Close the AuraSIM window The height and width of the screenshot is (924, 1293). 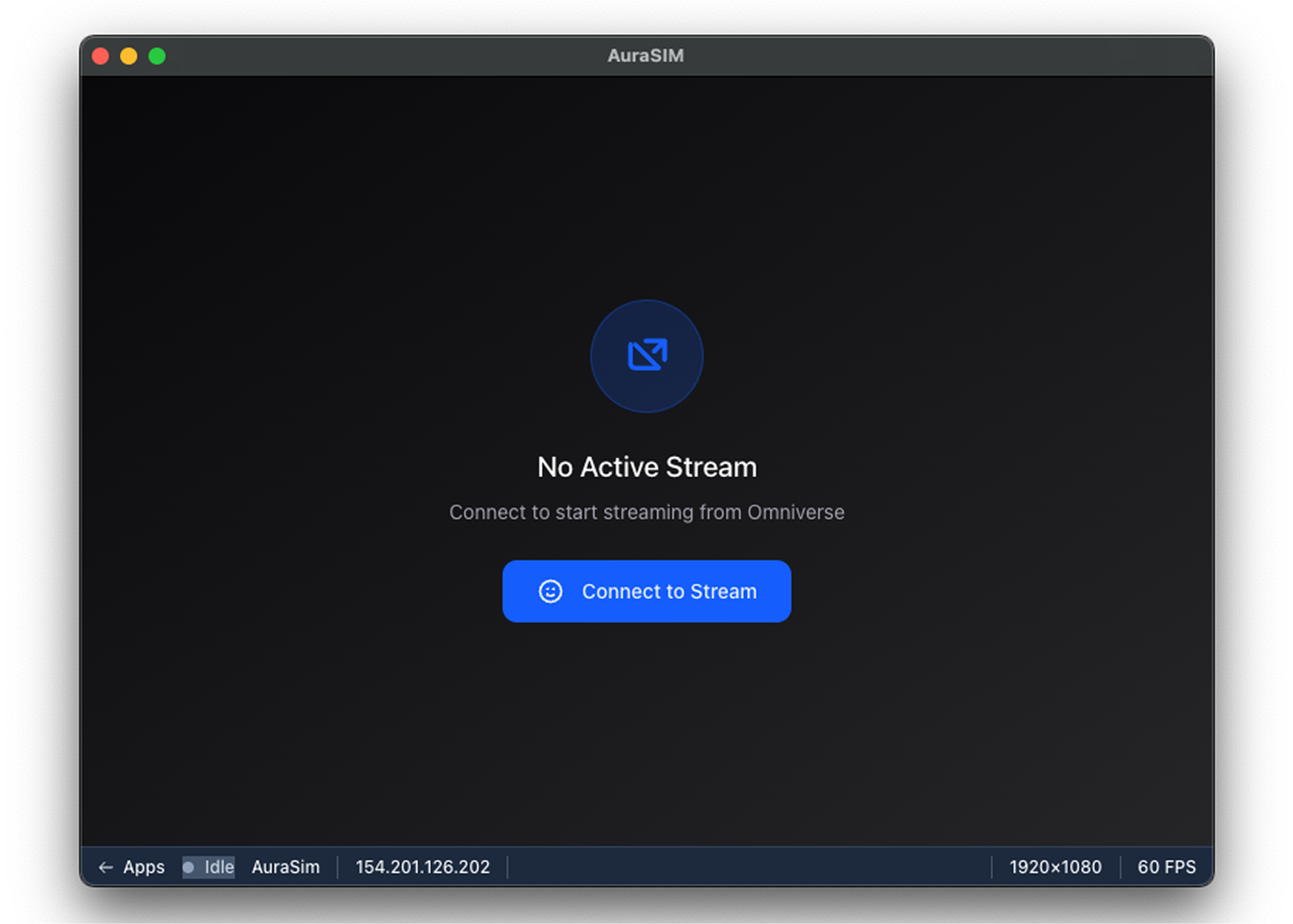(101, 56)
